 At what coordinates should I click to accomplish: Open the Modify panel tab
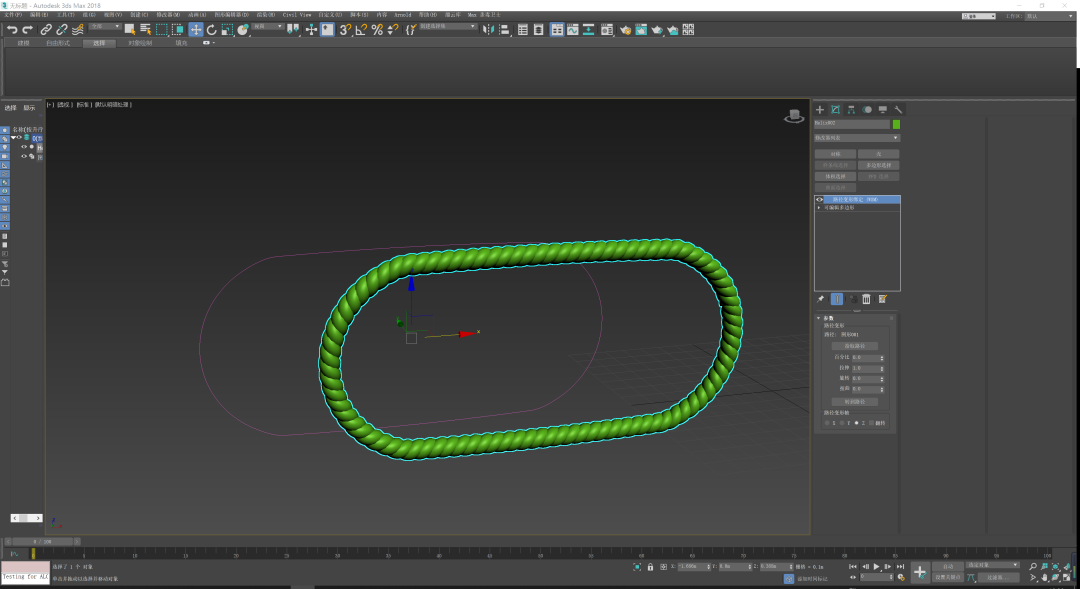tap(835, 110)
